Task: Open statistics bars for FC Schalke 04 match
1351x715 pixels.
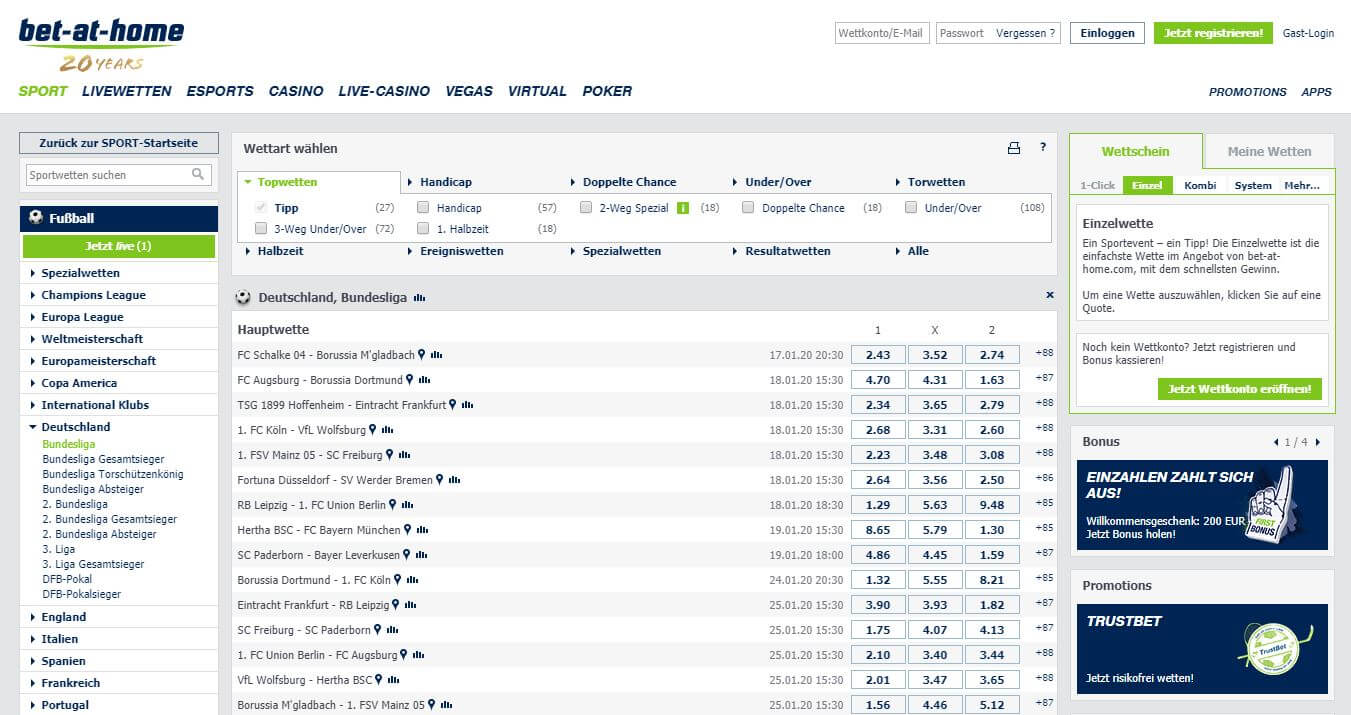Action: point(436,355)
